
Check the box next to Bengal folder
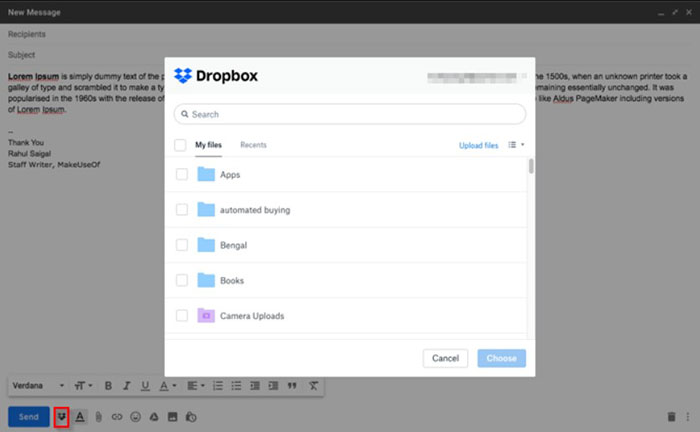[x=181, y=245]
